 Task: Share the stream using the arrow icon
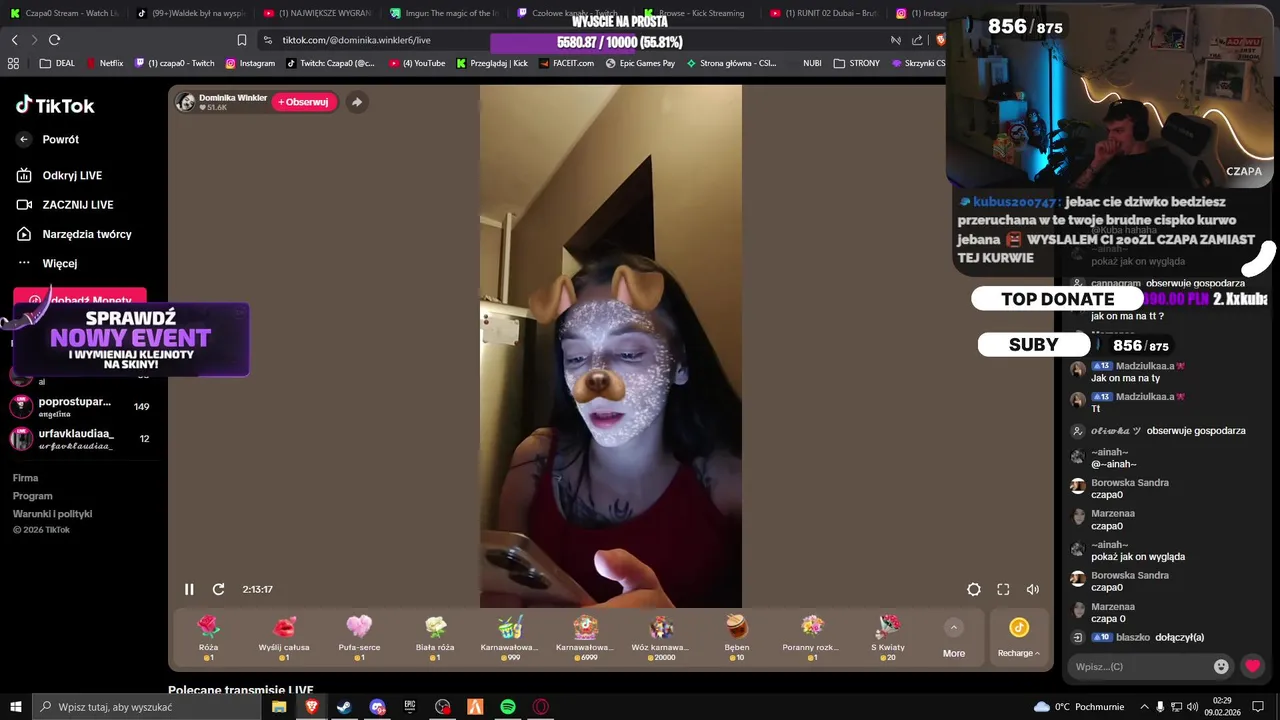pyautogui.click(x=356, y=102)
